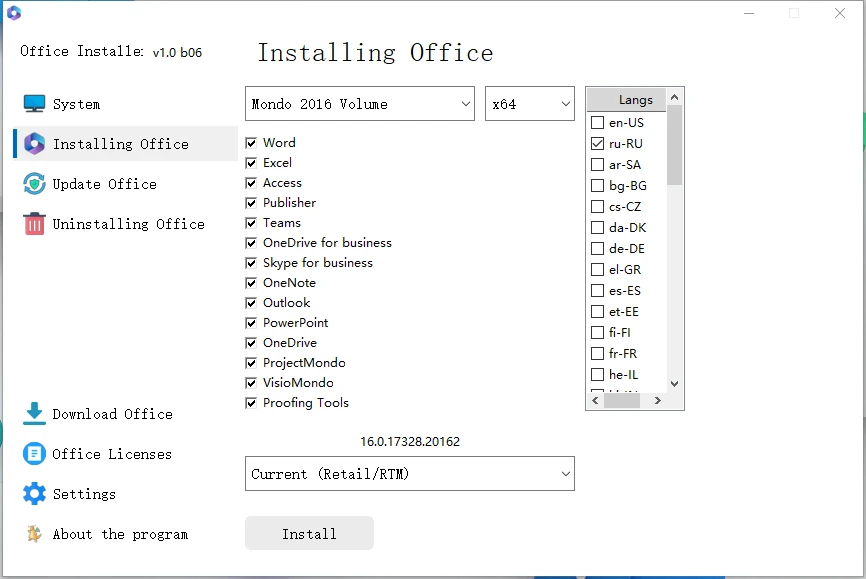866x579 pixels.
Task: Enable the cs-CZ language checkbox
Action: pyautogui.click(x=598, y=207)
